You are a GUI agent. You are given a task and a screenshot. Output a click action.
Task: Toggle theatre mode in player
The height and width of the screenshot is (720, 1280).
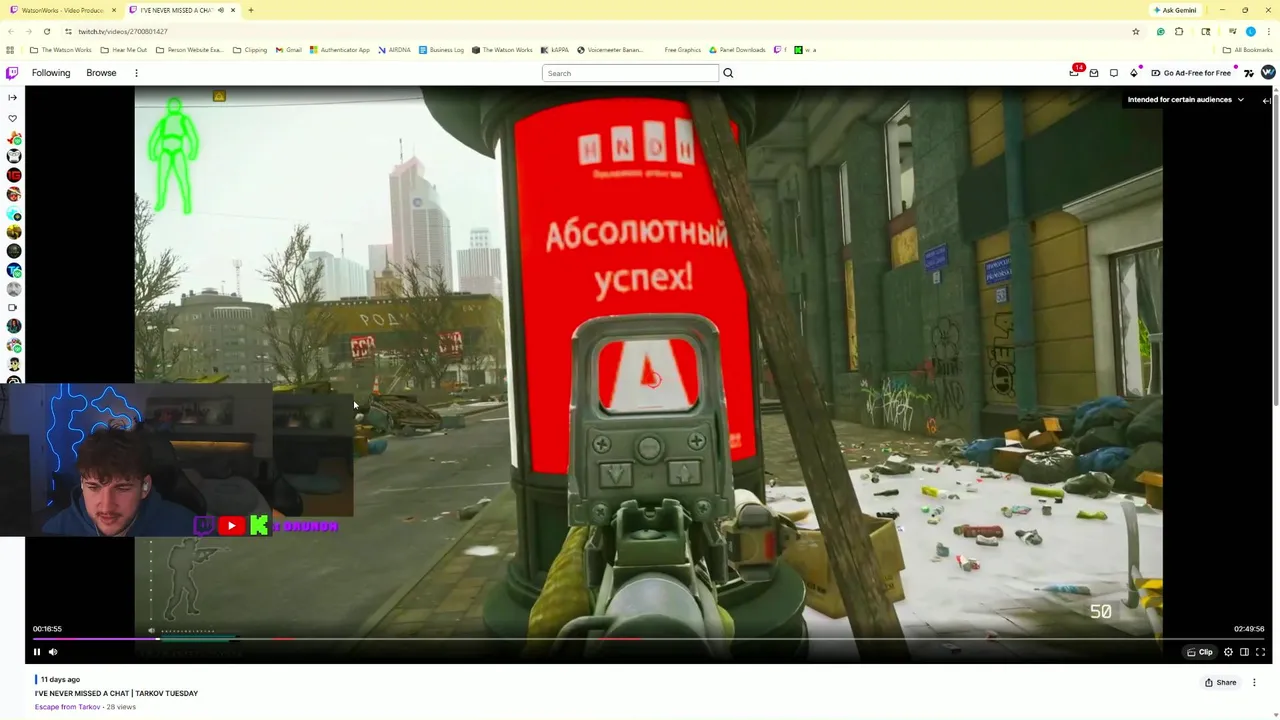click(x=1244, y=652)
